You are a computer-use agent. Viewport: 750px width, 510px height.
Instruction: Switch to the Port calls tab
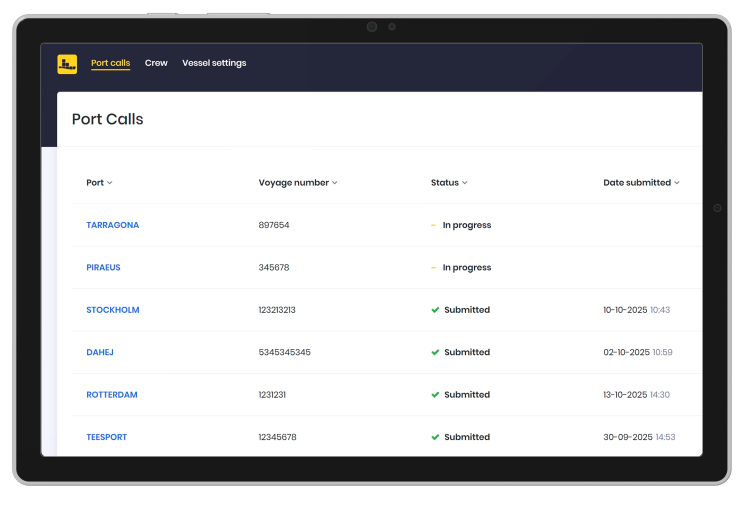tap(110, 63)
